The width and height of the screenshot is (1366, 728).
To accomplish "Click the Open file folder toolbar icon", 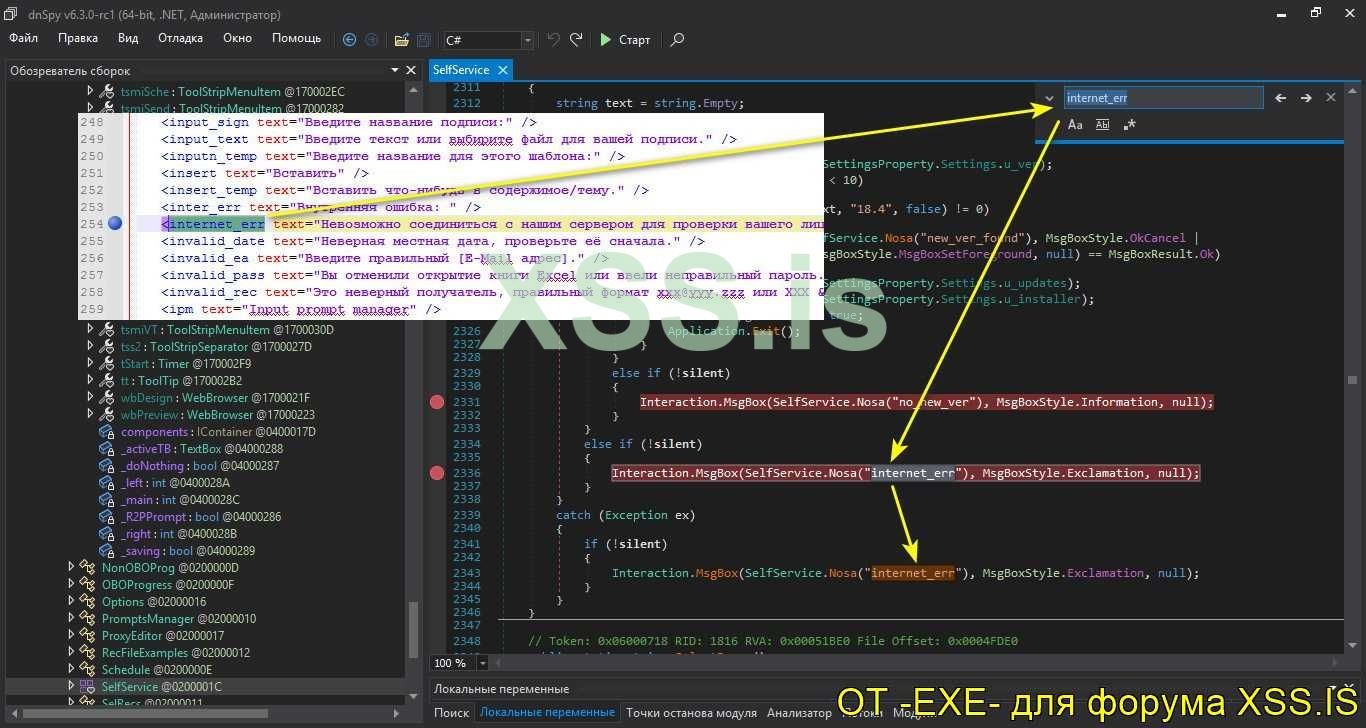I will 402,40.
